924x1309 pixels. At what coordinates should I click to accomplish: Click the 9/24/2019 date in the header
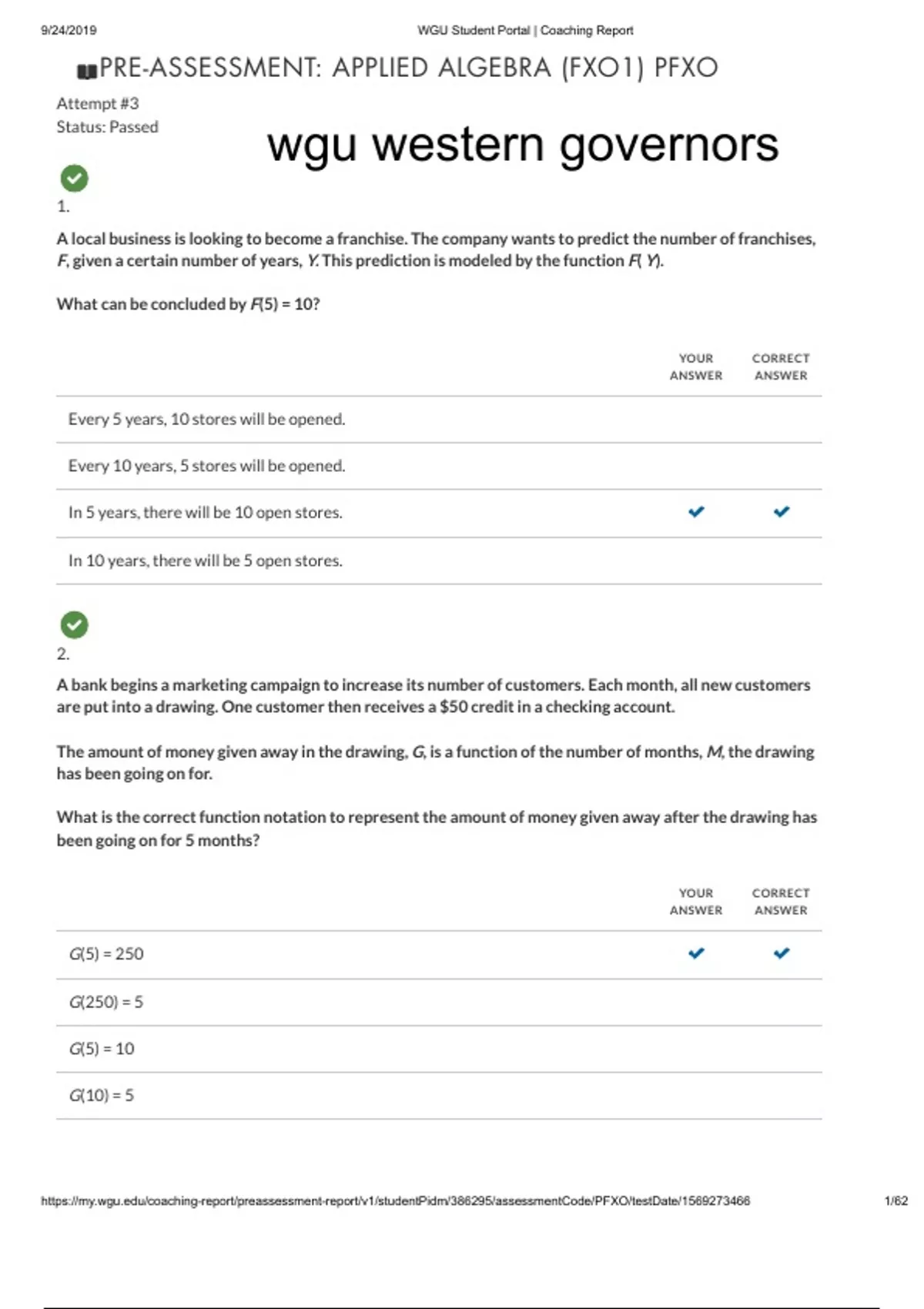click(69, 31)
